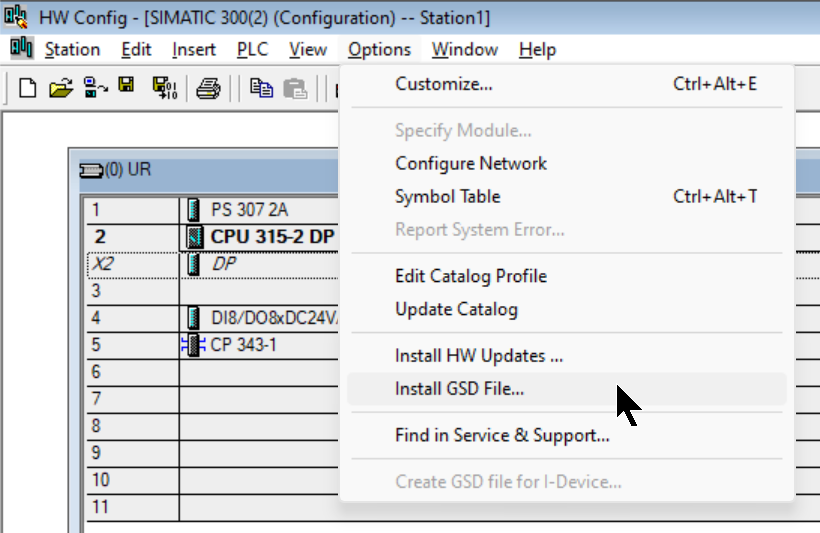
Task: Select Install GSD File... entry
Action: coord(567,389)
